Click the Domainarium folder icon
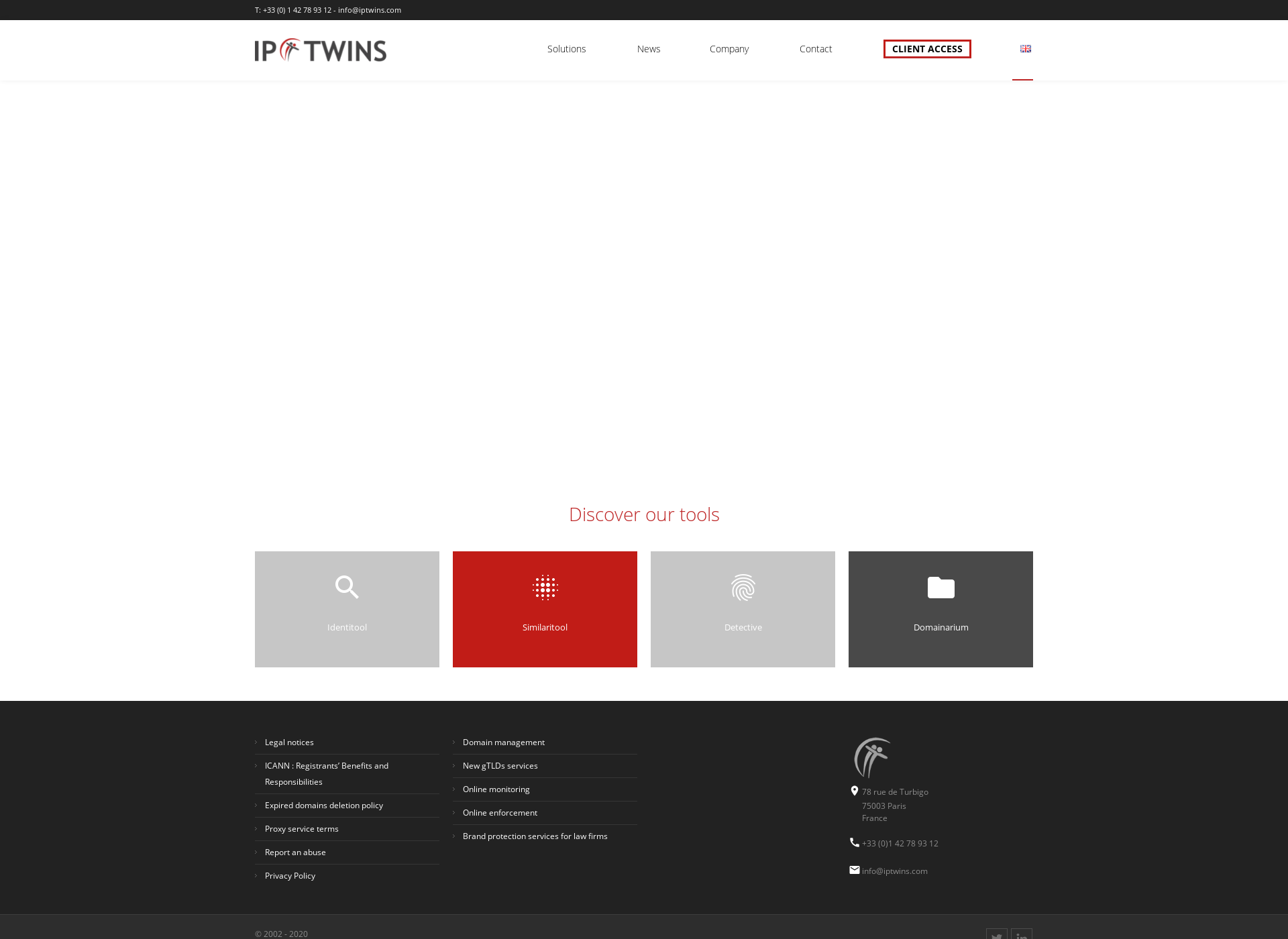 click(x=940, y=585)
